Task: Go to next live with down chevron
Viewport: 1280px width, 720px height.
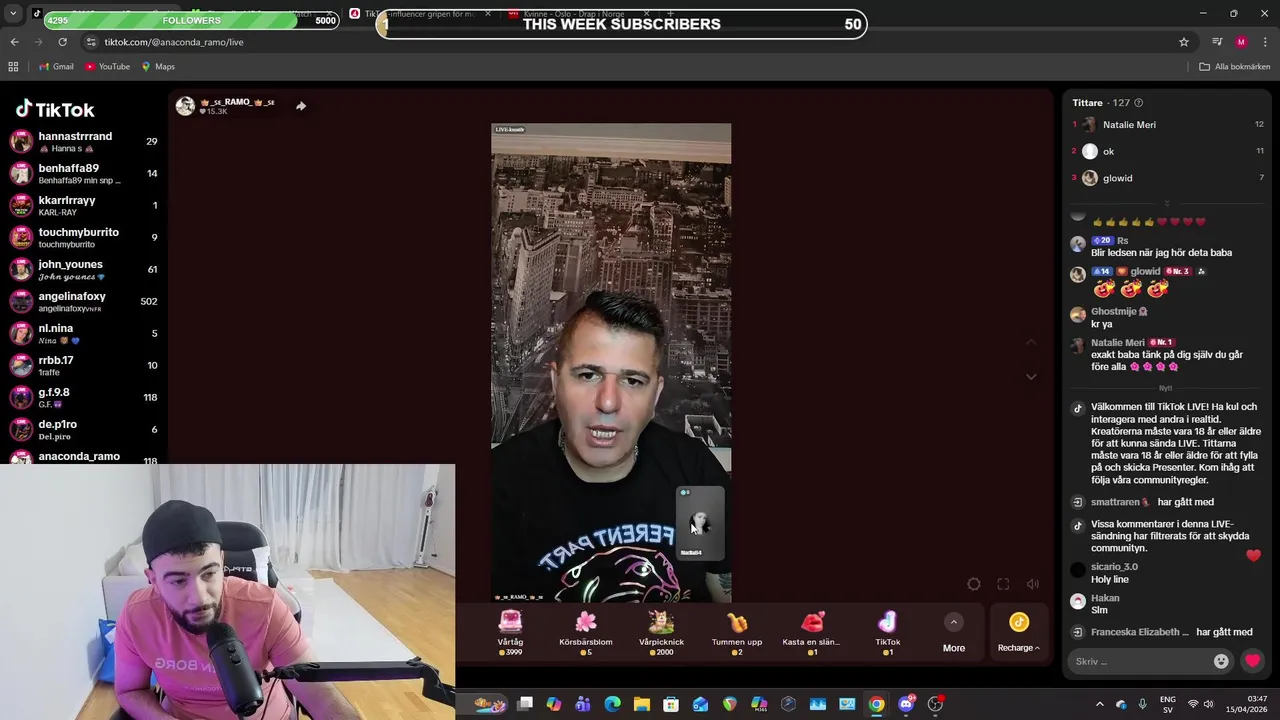Action: click(1031, 376)
